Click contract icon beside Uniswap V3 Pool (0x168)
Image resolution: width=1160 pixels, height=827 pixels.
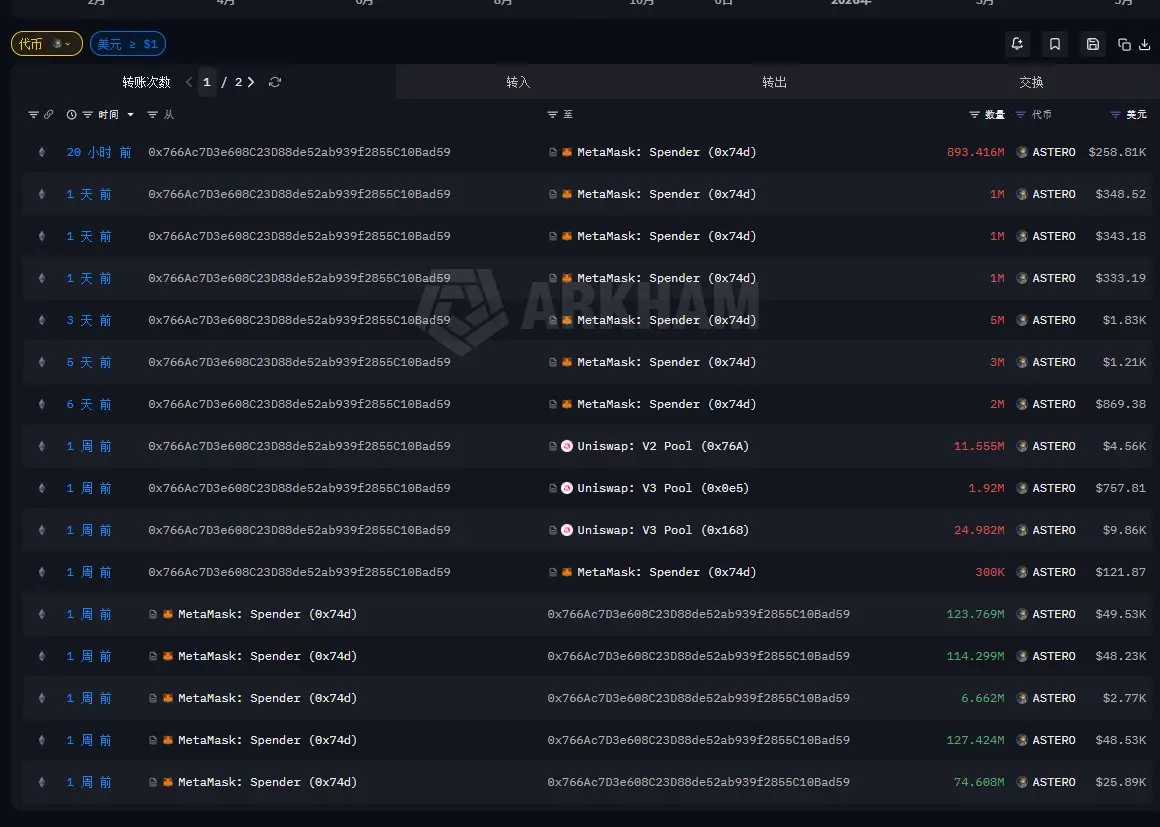553,530
